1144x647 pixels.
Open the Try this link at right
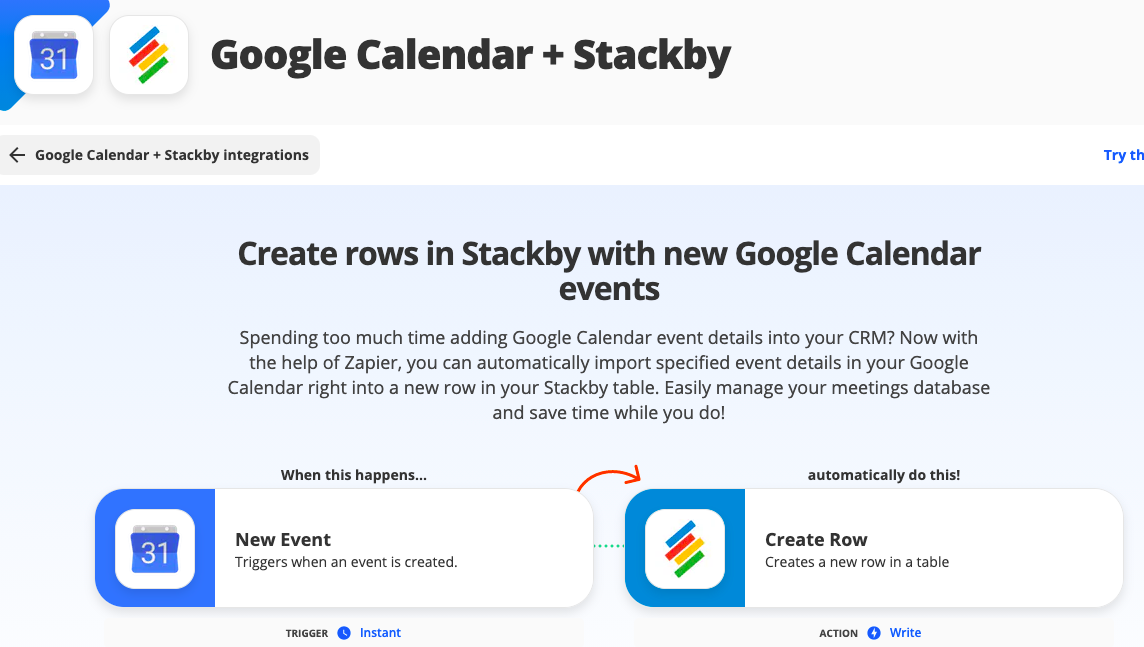(x=1124, y=155)
